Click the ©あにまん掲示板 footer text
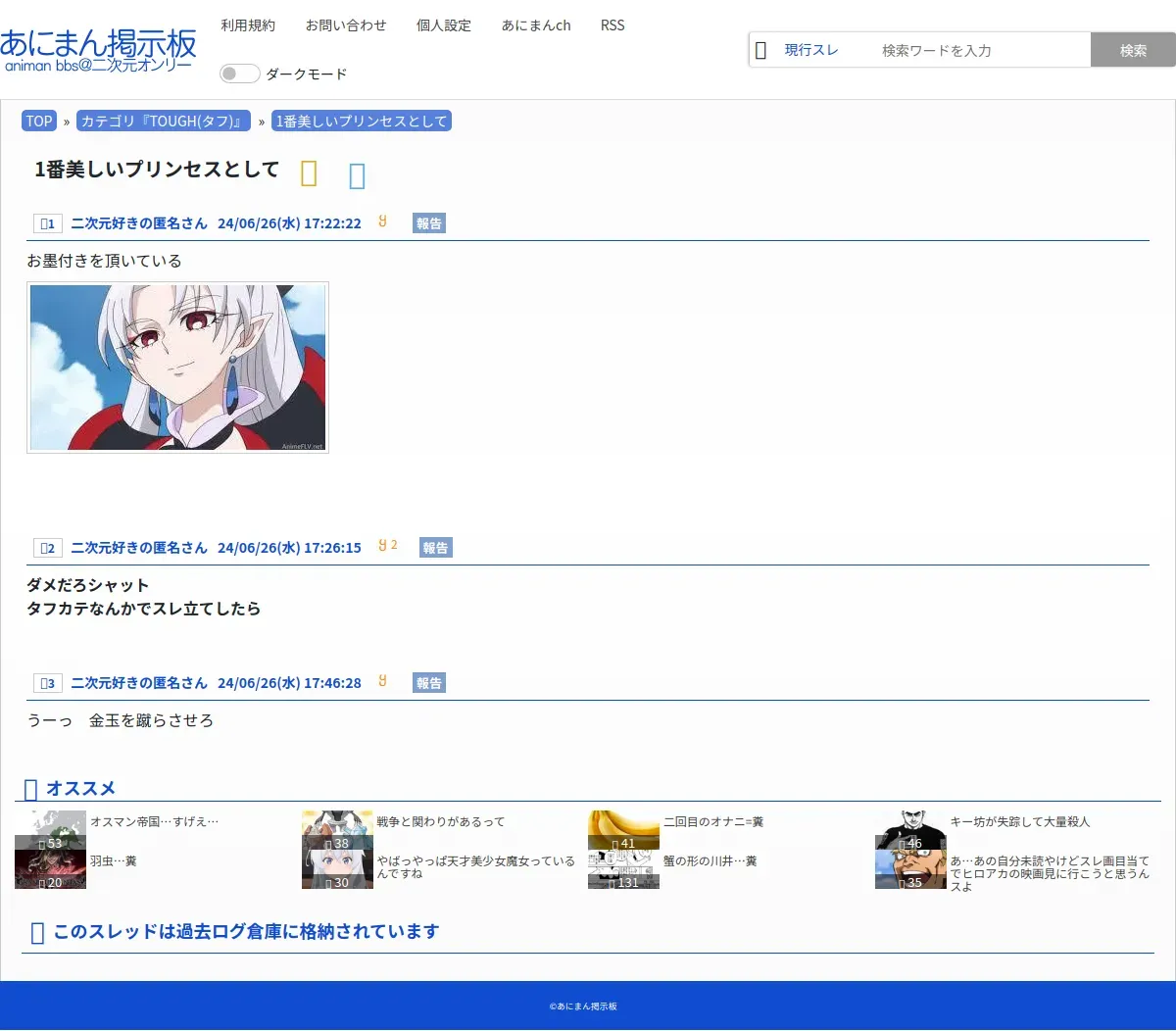 tap(583, 1006)
